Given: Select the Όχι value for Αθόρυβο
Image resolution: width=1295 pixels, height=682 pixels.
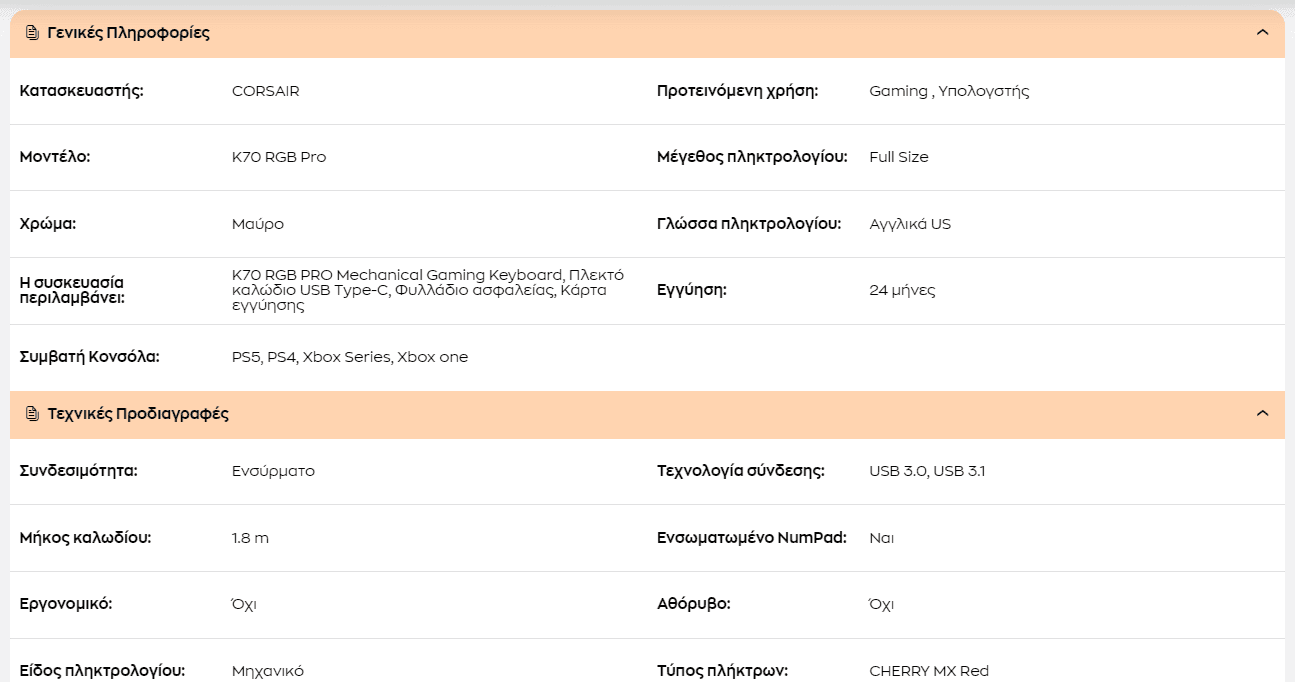Looking at the screenshot, I should [882, 604].
